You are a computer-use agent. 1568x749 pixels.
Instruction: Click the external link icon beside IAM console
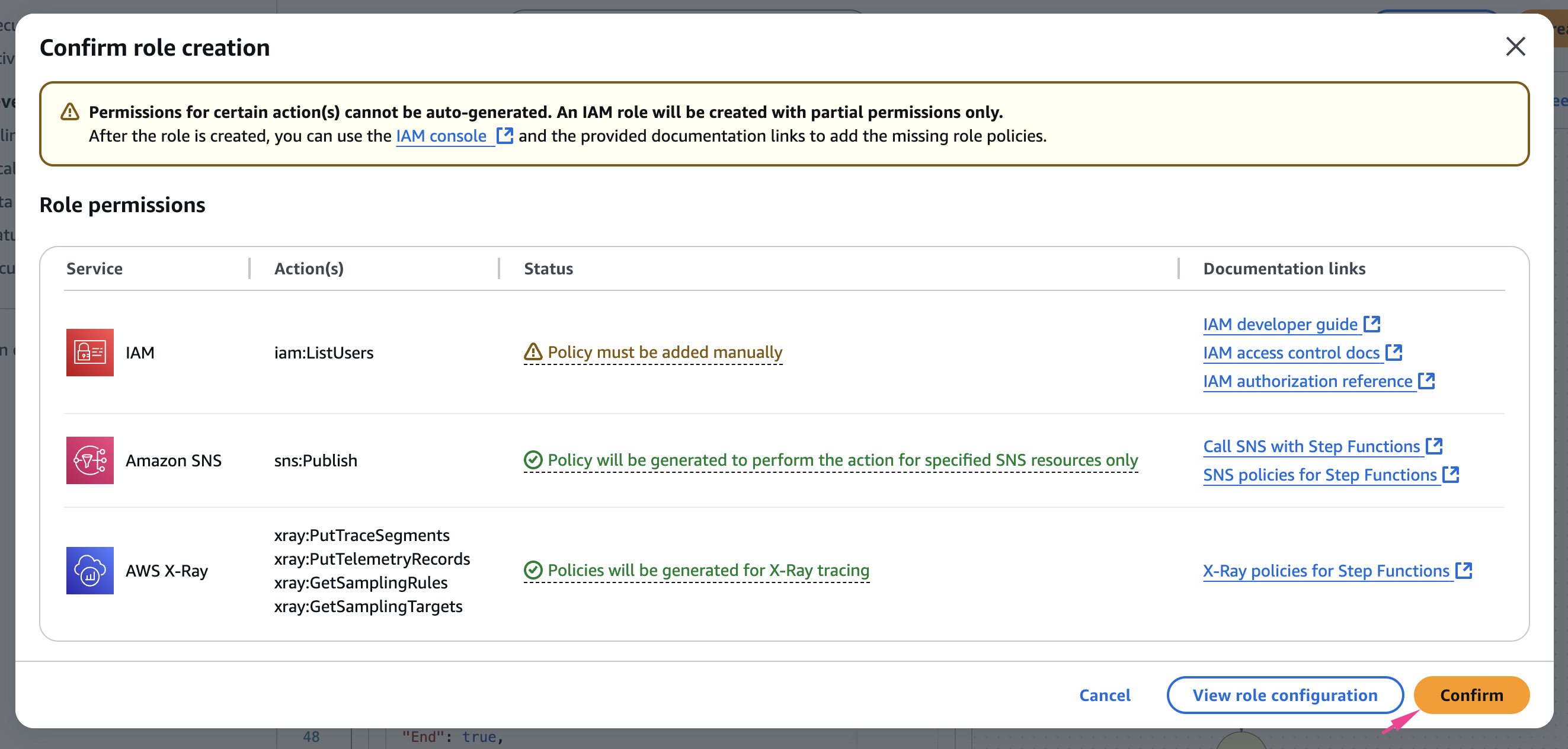click(x=505, y=136)
